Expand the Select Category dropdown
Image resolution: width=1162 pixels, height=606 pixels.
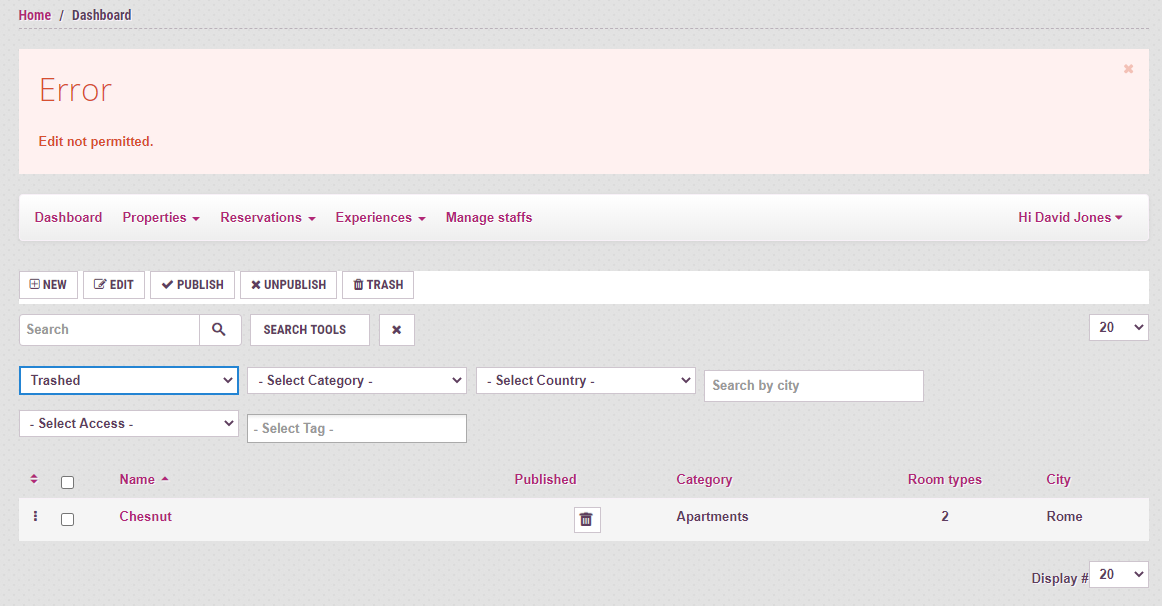pyautogui.click(x=357, y=380)
